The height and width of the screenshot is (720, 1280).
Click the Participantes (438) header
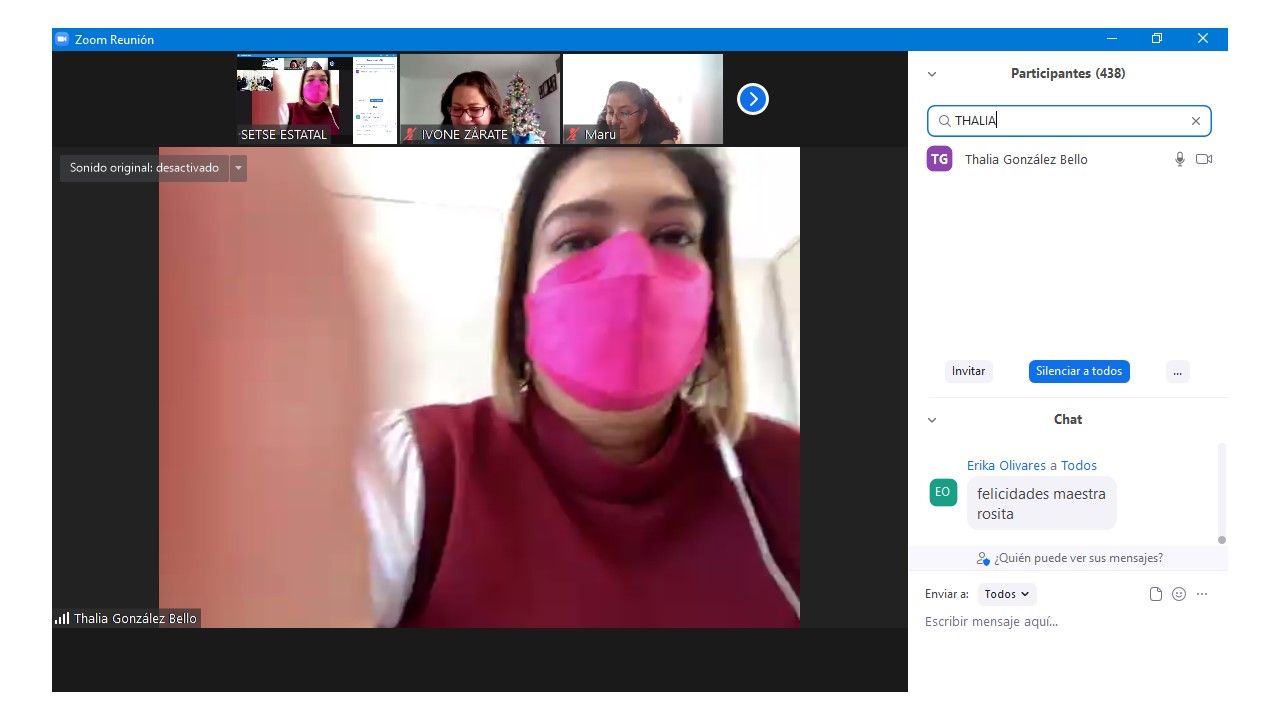click(x=1068, y=74)
